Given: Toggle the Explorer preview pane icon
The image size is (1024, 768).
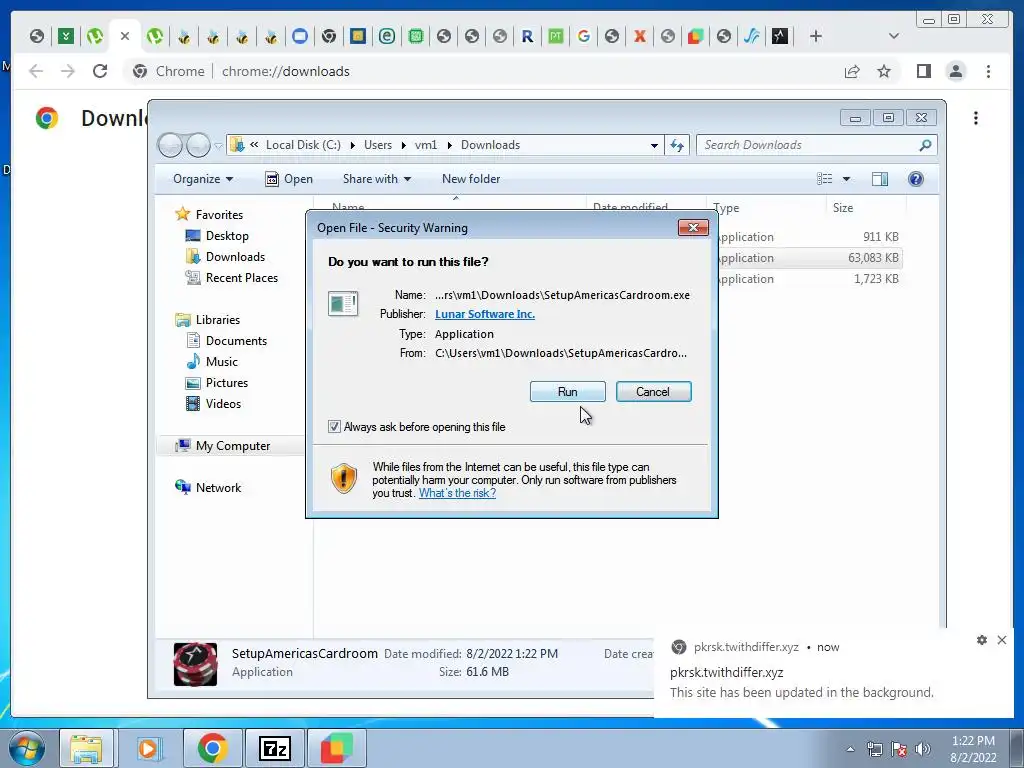Looking at the screenshot, I should [880, 179].
